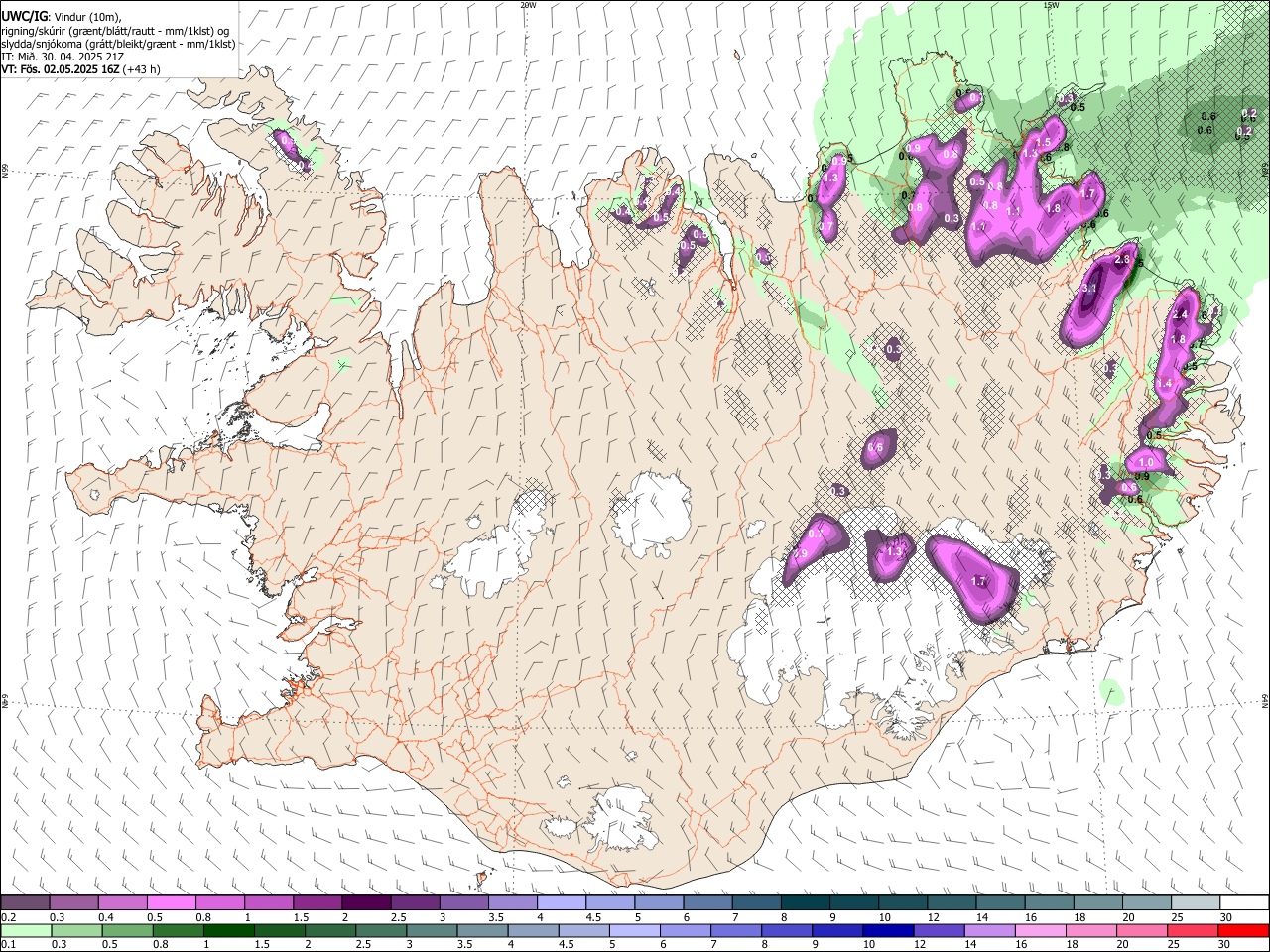This screenshot has width=1270, height=952.
Task: Choose the 5 swatch in the upper legend row
Action: (658, 902)
